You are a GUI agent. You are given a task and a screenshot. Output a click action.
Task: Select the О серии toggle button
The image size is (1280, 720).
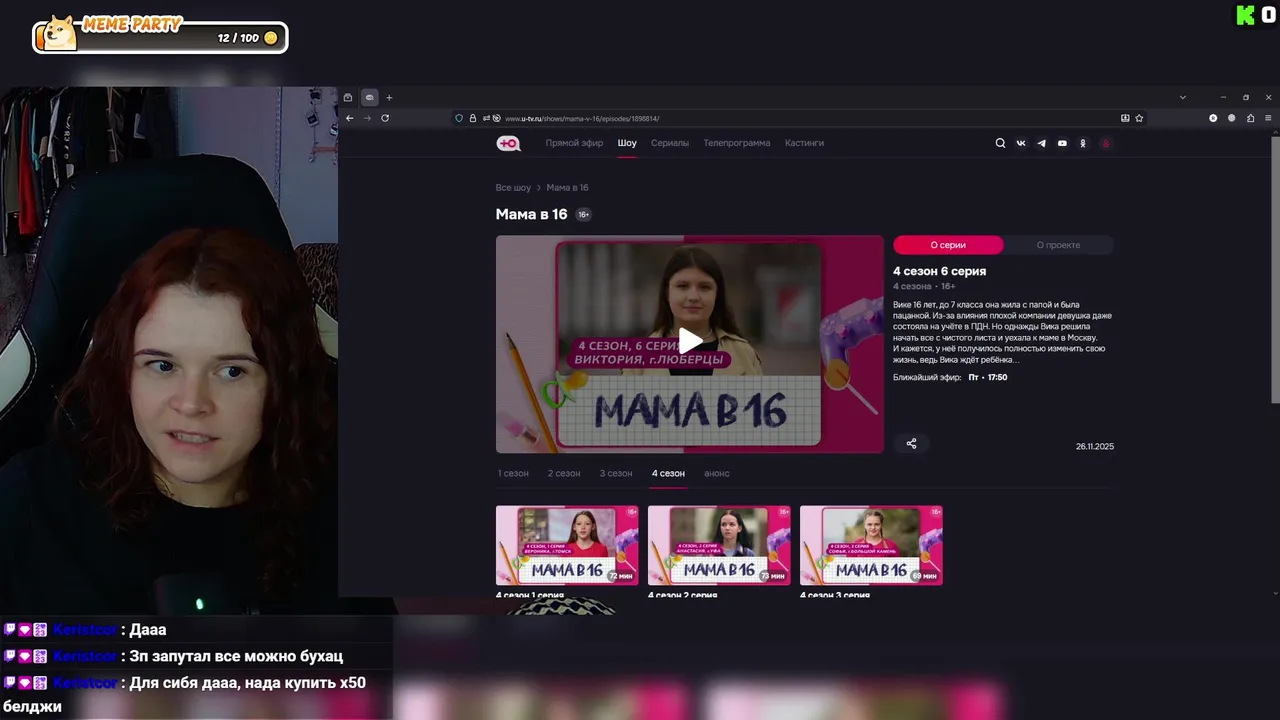pyautogui.click(x=948, y=245)
